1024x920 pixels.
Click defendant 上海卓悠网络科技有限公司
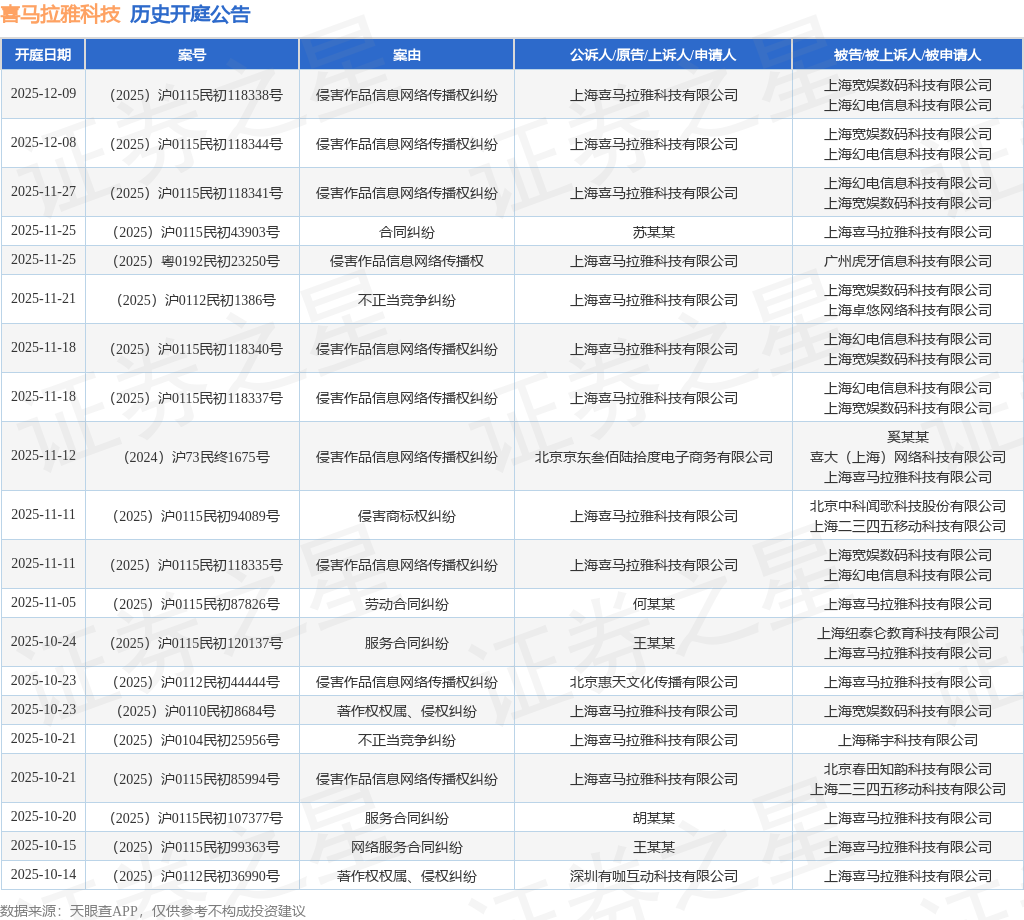point(907,309)
